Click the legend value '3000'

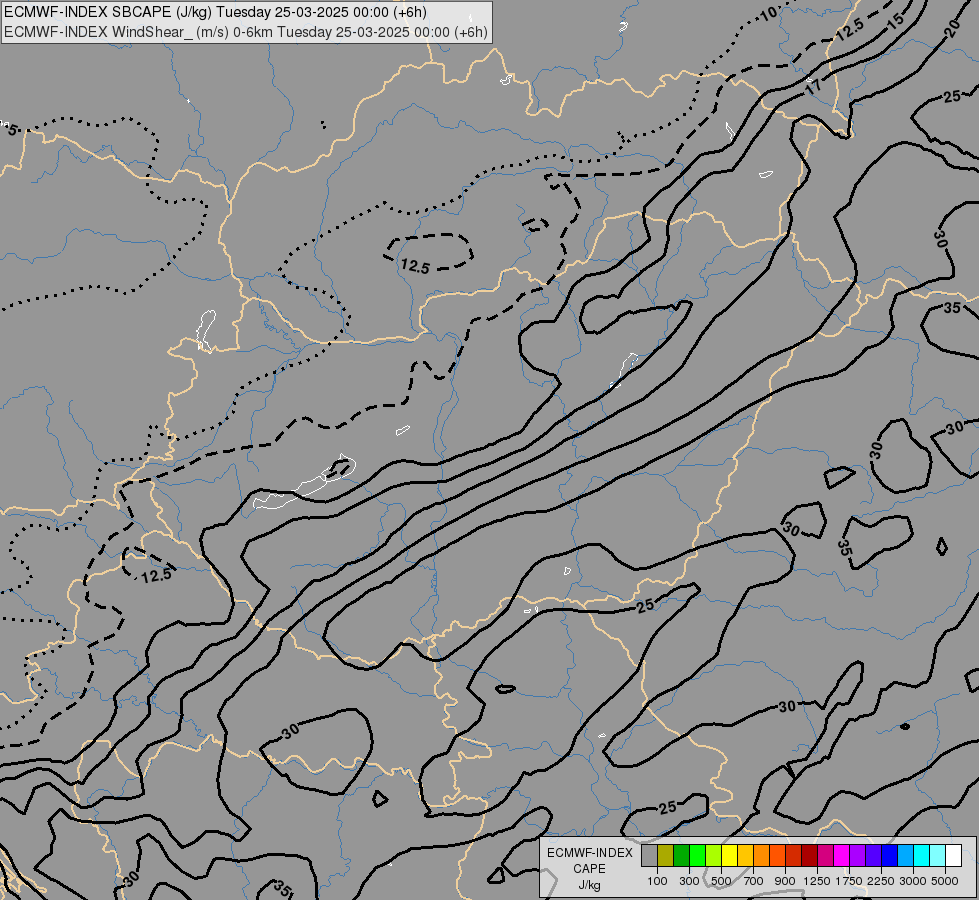pos(913,881)
